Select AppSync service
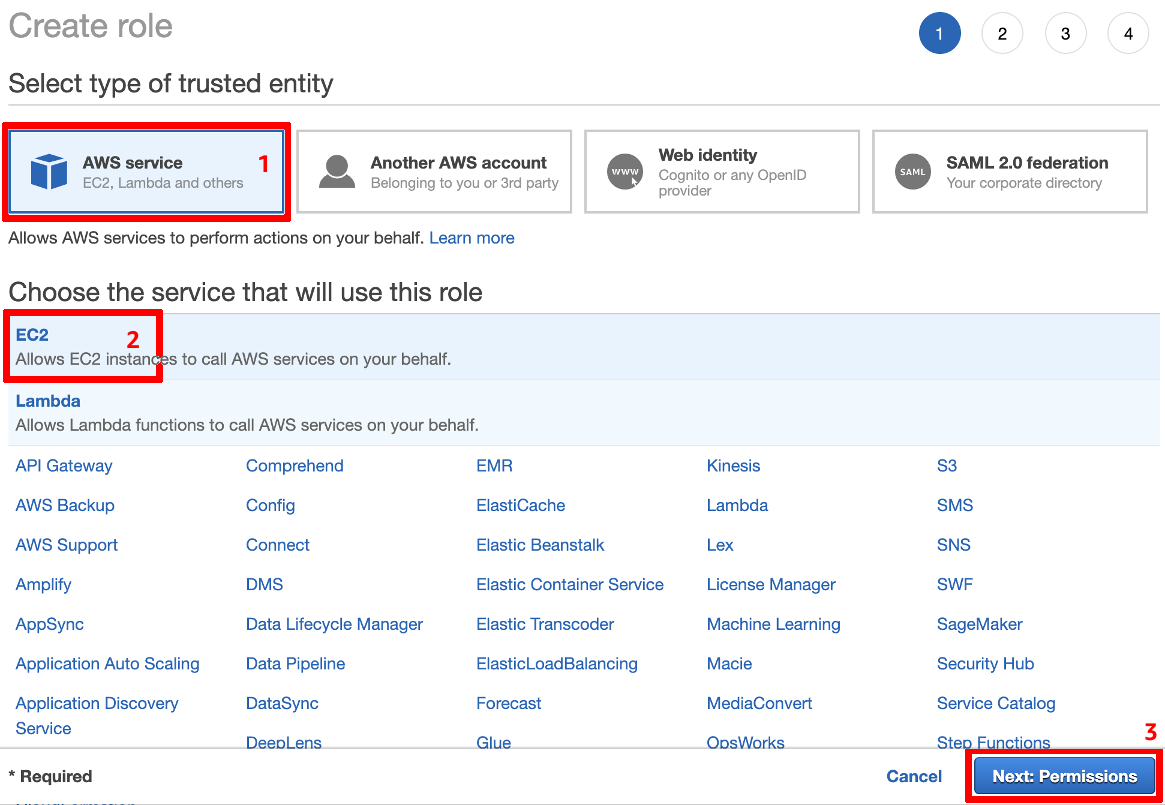The image size is (1165, 805). (x=50, y=624)
